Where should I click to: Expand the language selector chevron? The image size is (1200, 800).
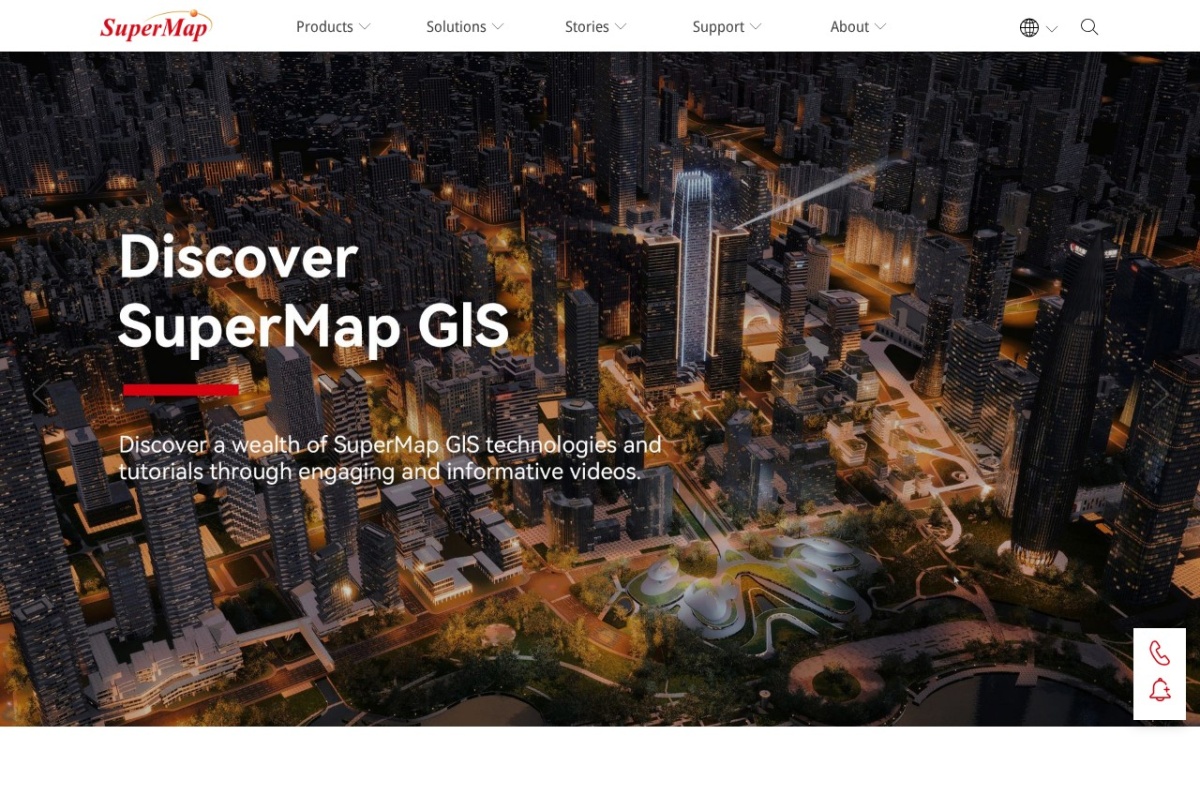pos(1052,29)
